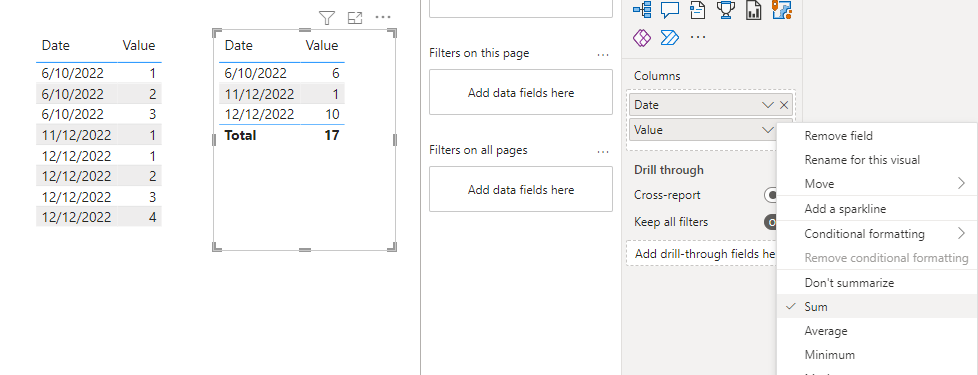The image size is (978, 375).
Task: Insert the Decomposition tree visual
Action: click(642, 9)
